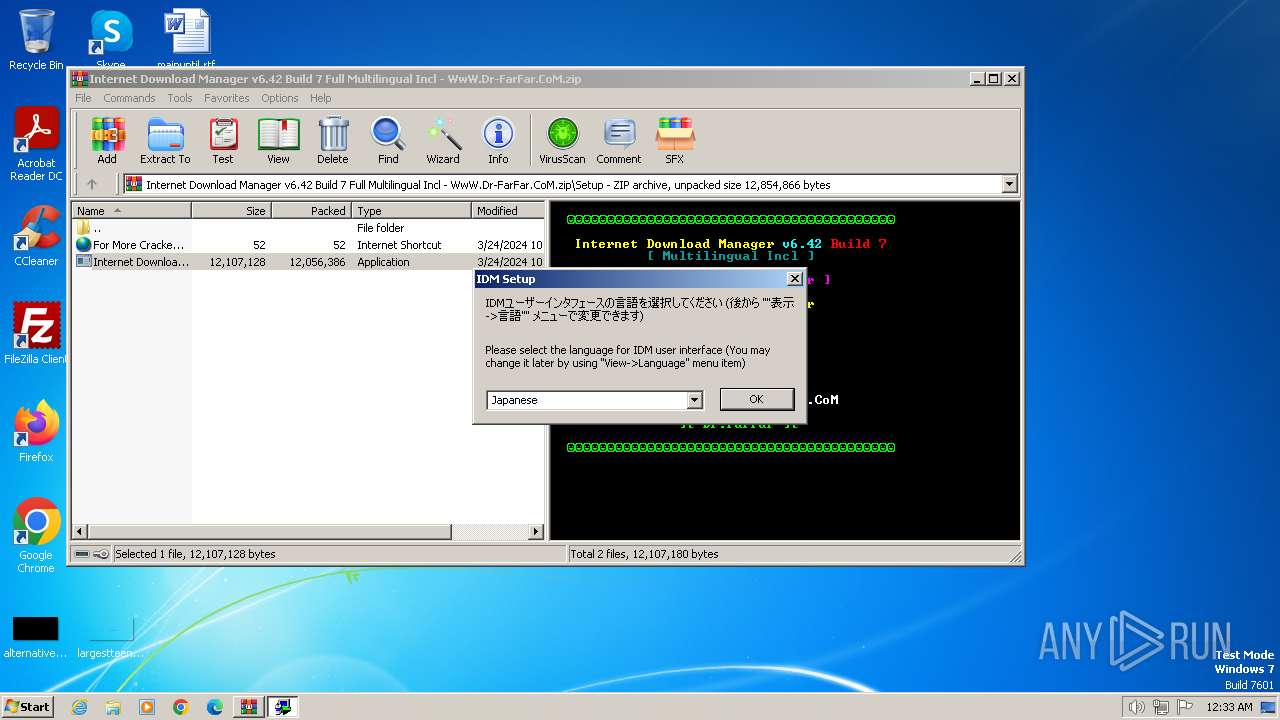This screenshot has height=720, width=1280.
Task: Click Edge icon in the taskbar
Action: 215,707
